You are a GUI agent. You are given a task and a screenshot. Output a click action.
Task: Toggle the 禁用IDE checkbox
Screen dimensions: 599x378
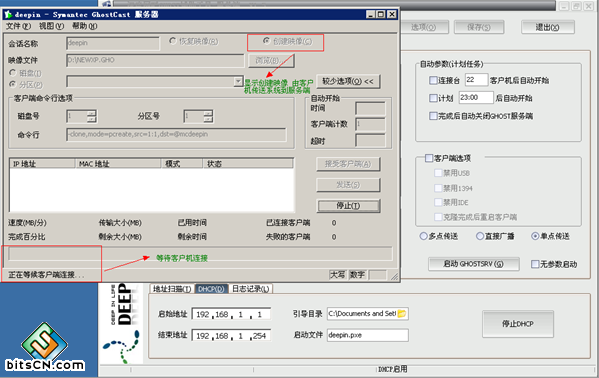pyautogui.click(x=438, y=202)
